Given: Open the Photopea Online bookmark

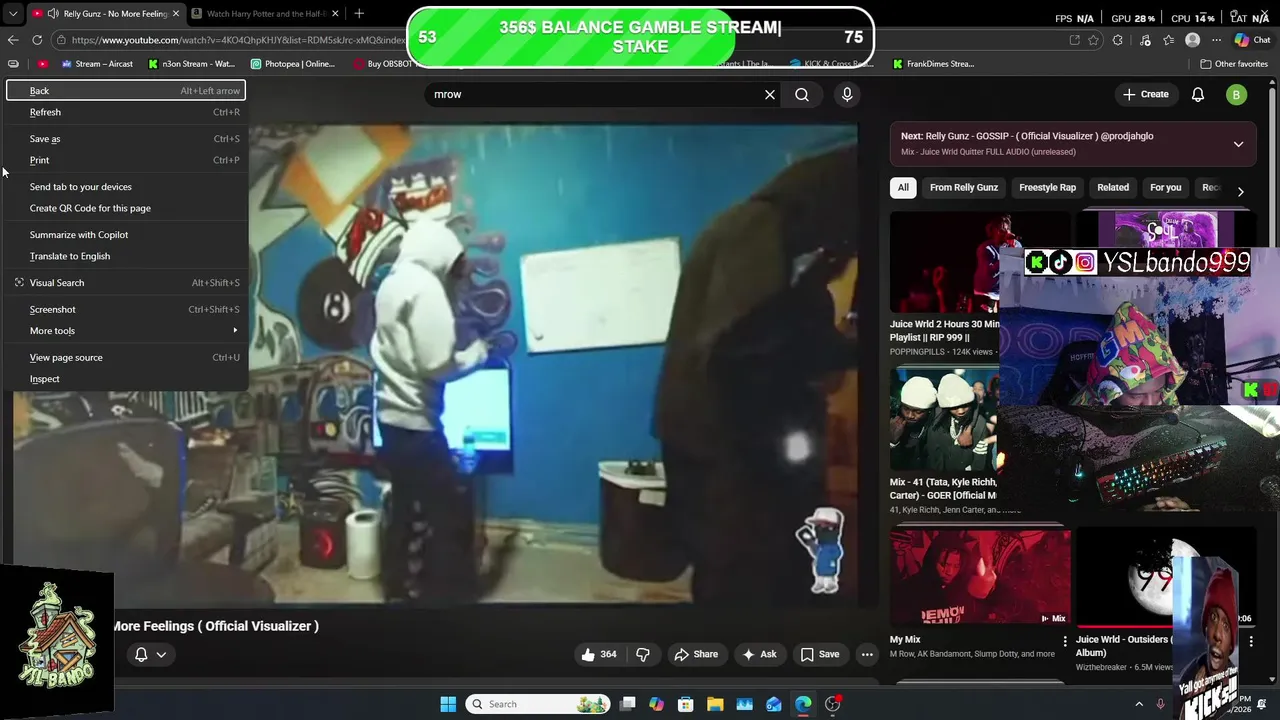Looking at the screenshot, I should (x=293, y=64).
